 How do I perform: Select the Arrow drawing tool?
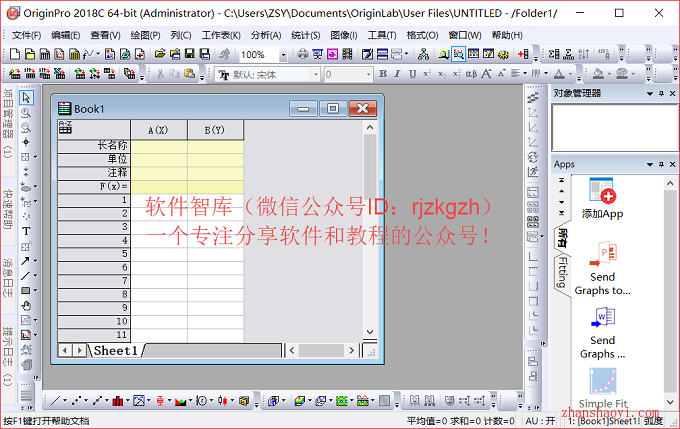(x=25, y=261)
